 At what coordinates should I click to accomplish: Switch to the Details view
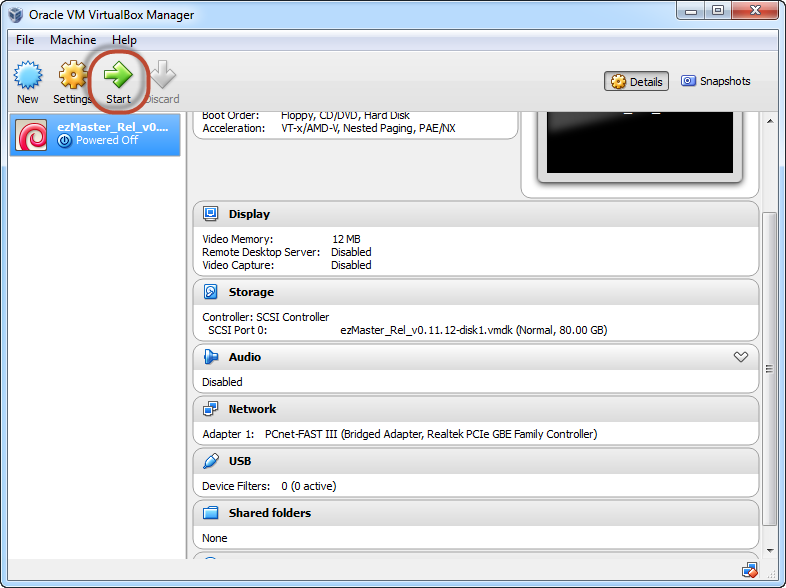(x=636, y=81)
